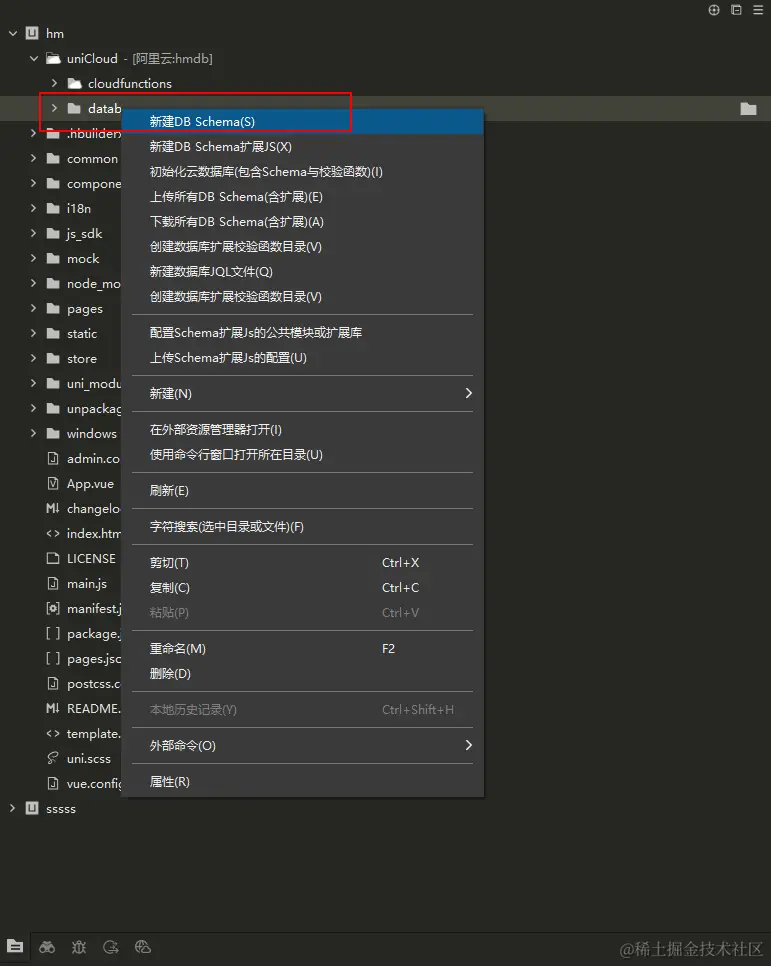Open the 新建(N) submenu arrow
771x966 pixels.
(x=468, y=393)
